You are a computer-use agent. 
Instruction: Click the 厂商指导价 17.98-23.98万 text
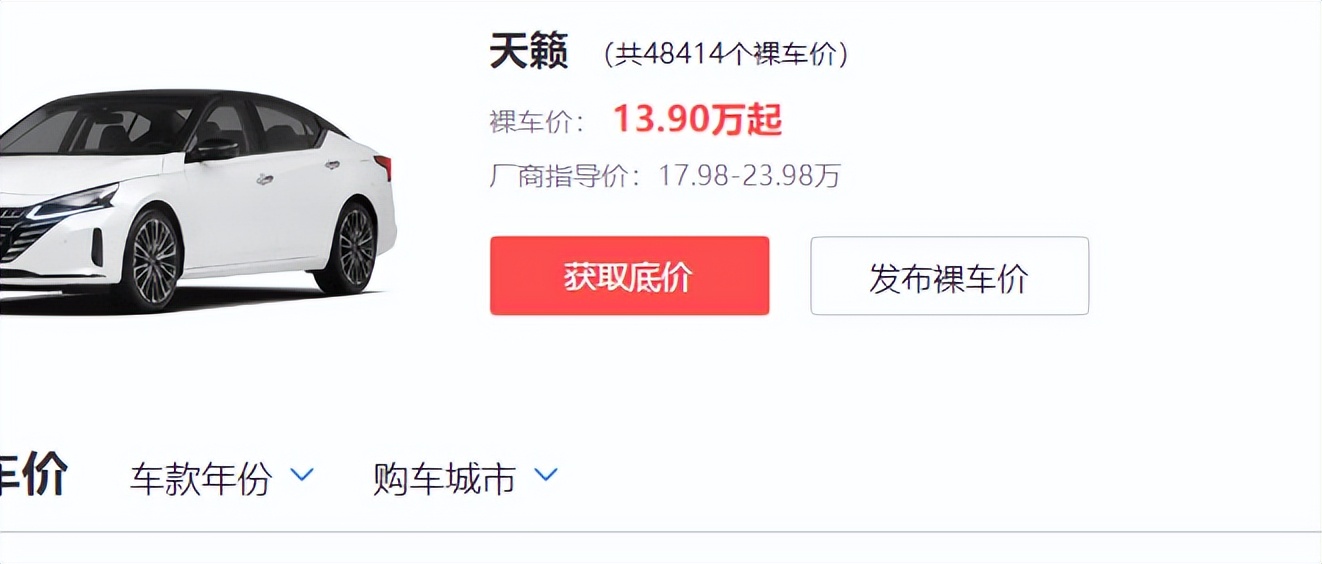(665, 176)
